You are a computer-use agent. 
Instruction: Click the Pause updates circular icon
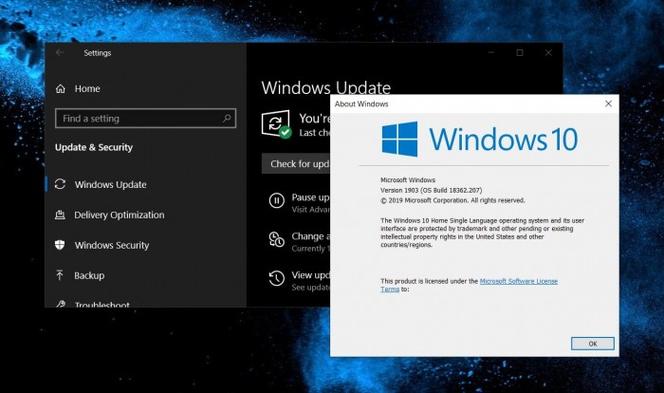277,200
